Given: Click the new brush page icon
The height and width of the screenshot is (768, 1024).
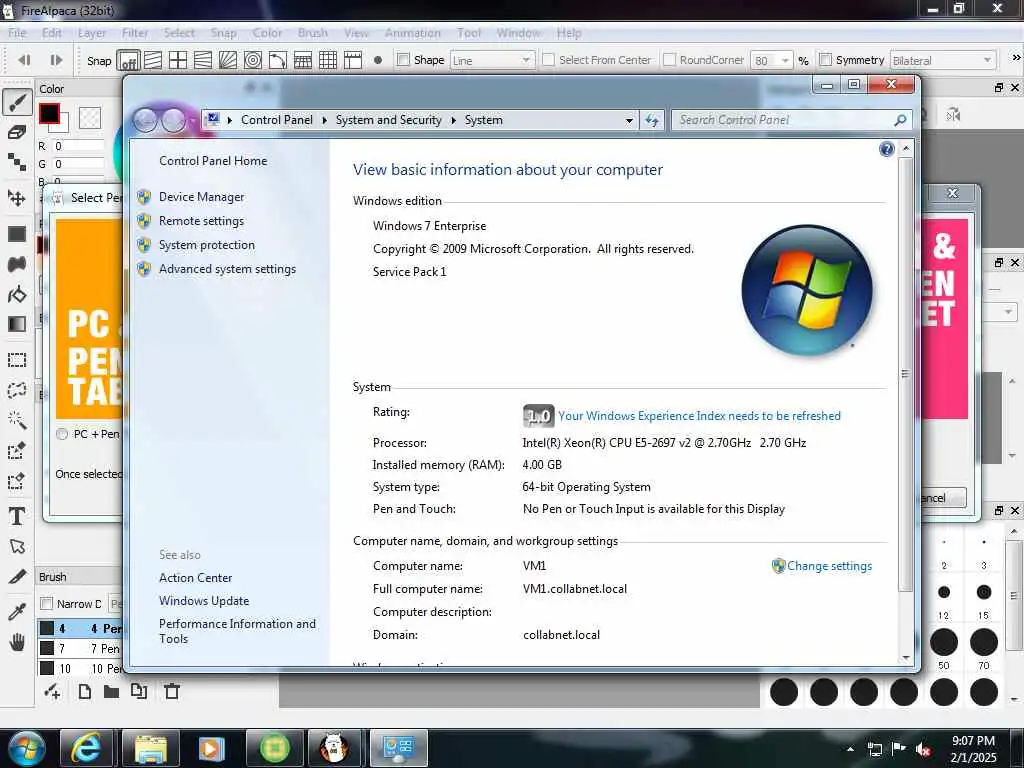Looking at the screenshot, I should pos(84,691).
